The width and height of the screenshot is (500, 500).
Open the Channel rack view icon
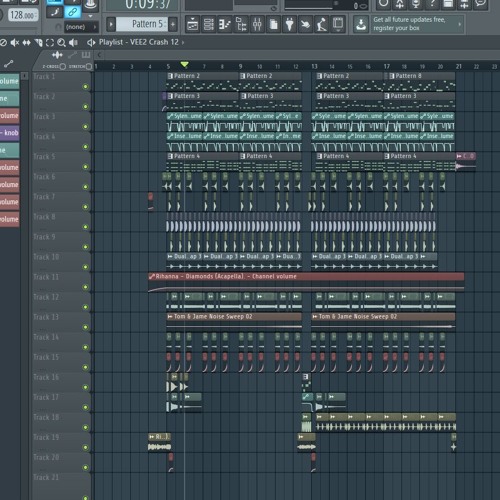209,24
